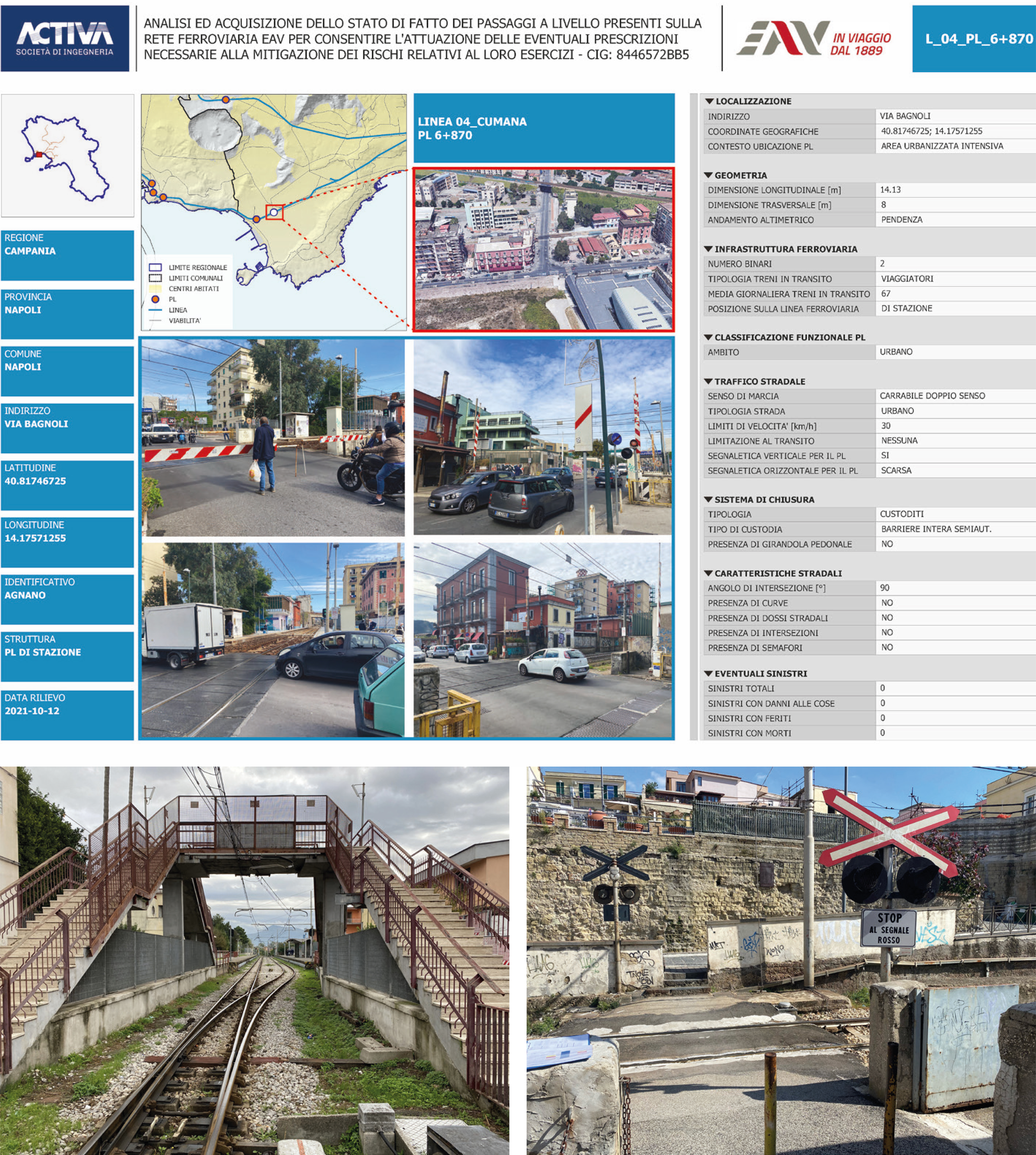The width and height of the screenshot is (1036, 1155).
Task: Click the DI STAZIONE position value
Action: [907, 308]
